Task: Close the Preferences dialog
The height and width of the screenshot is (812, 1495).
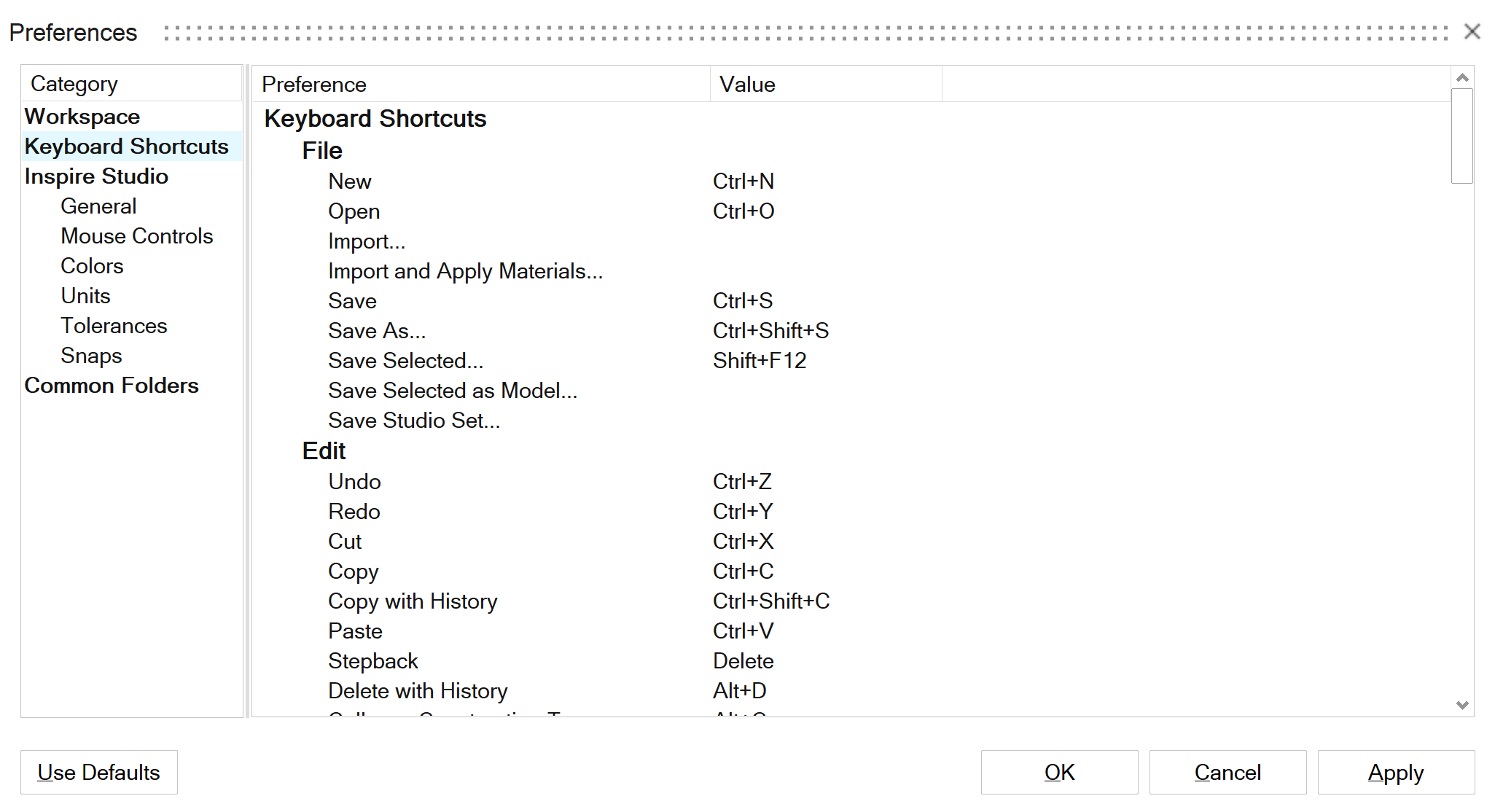Action: [x=1472, y=31]
